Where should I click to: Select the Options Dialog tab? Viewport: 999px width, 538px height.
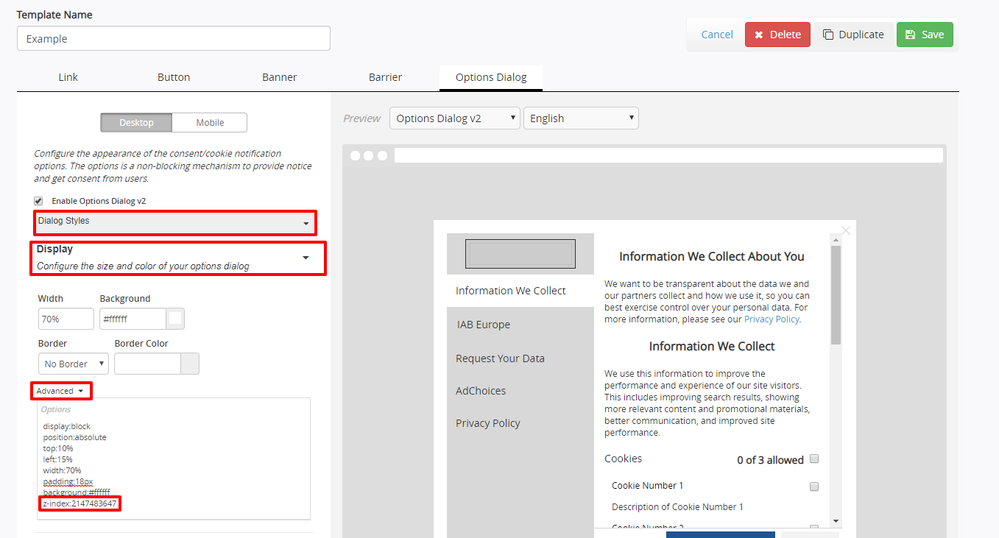click(x=491, y=77)
